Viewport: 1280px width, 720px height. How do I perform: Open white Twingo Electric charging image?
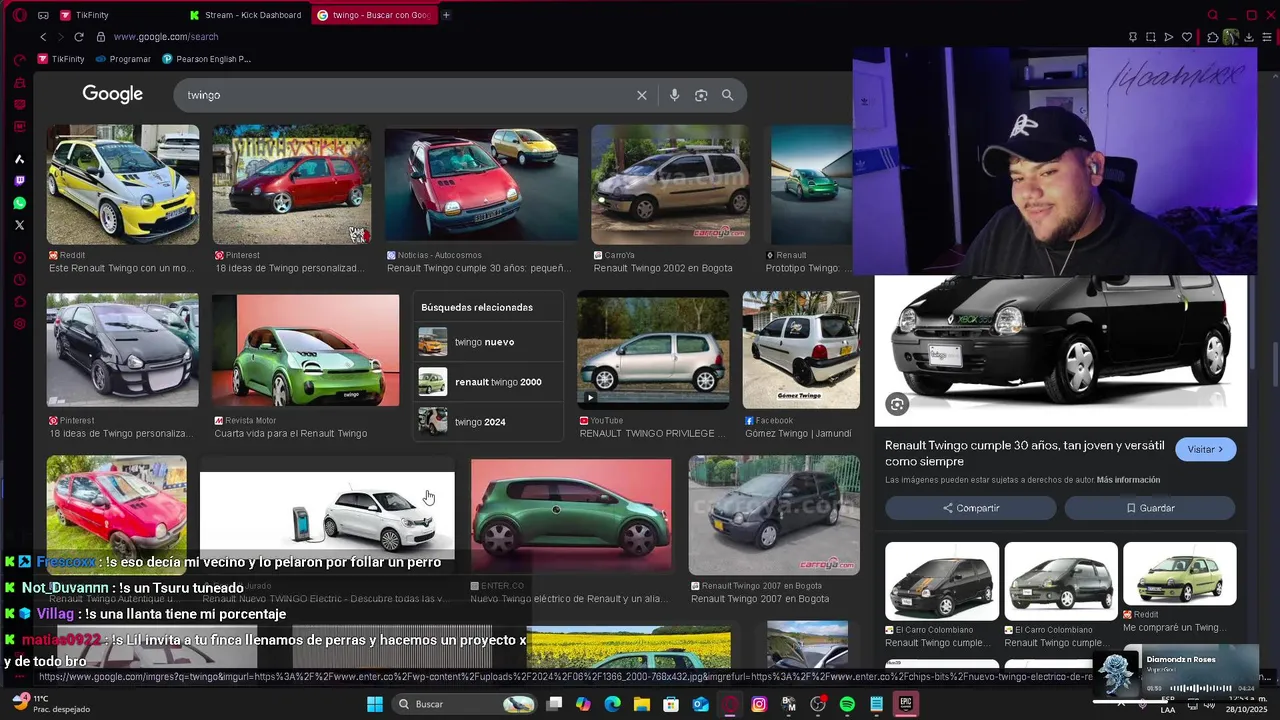coord(327,517)
